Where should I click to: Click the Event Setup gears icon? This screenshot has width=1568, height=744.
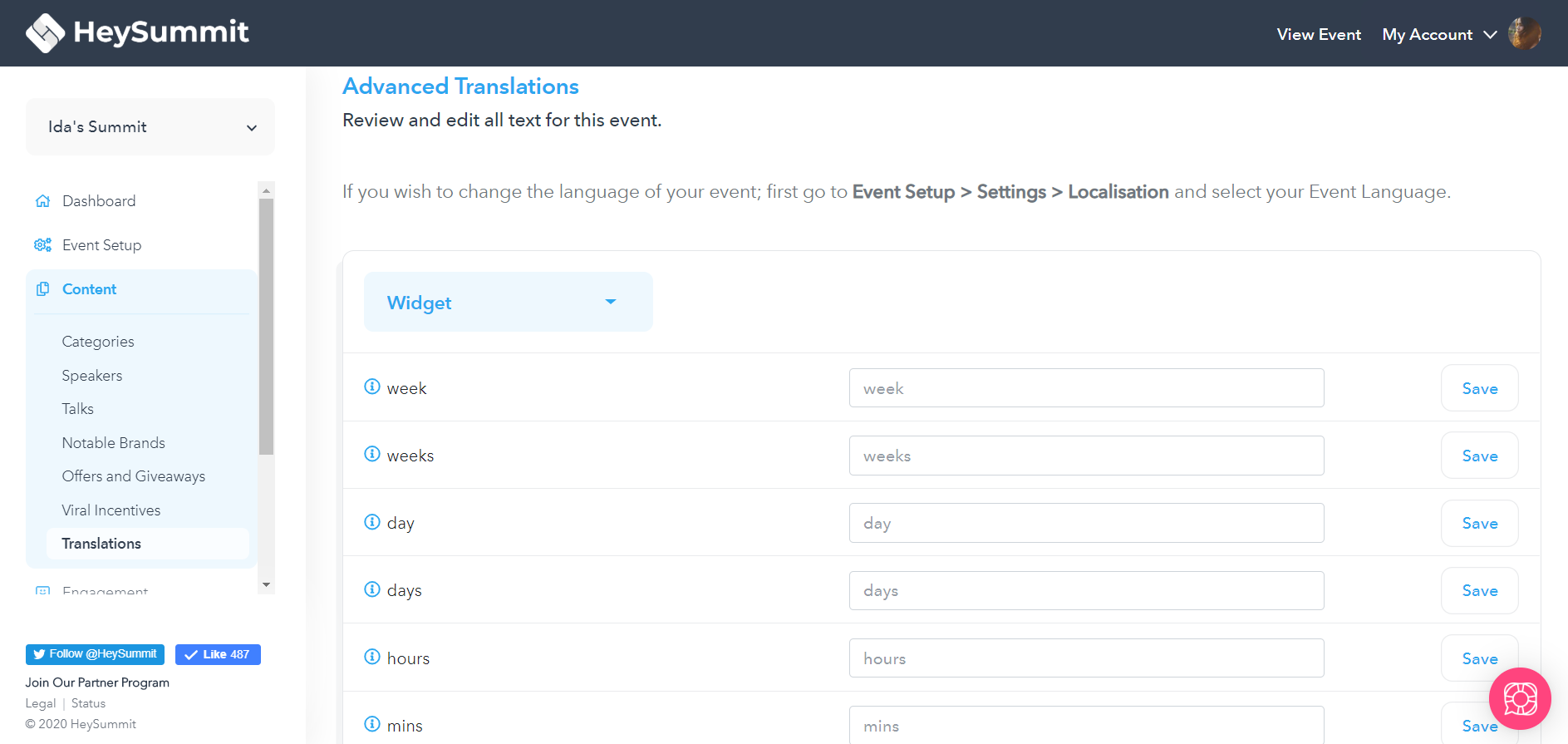click(x=43, y=245)
